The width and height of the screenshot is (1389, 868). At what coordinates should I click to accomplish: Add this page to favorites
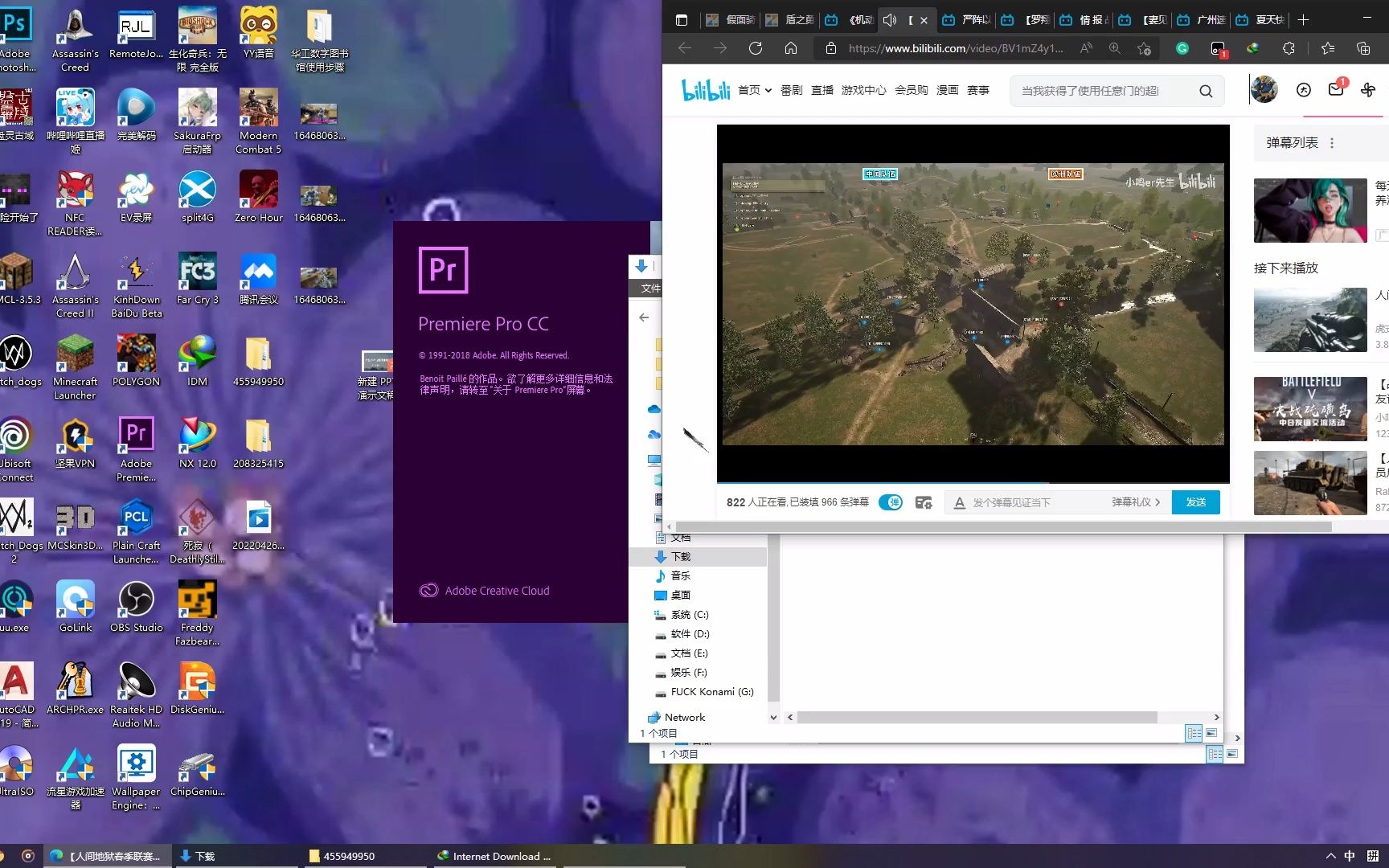pyautogui.click(x=1145, y=48)
